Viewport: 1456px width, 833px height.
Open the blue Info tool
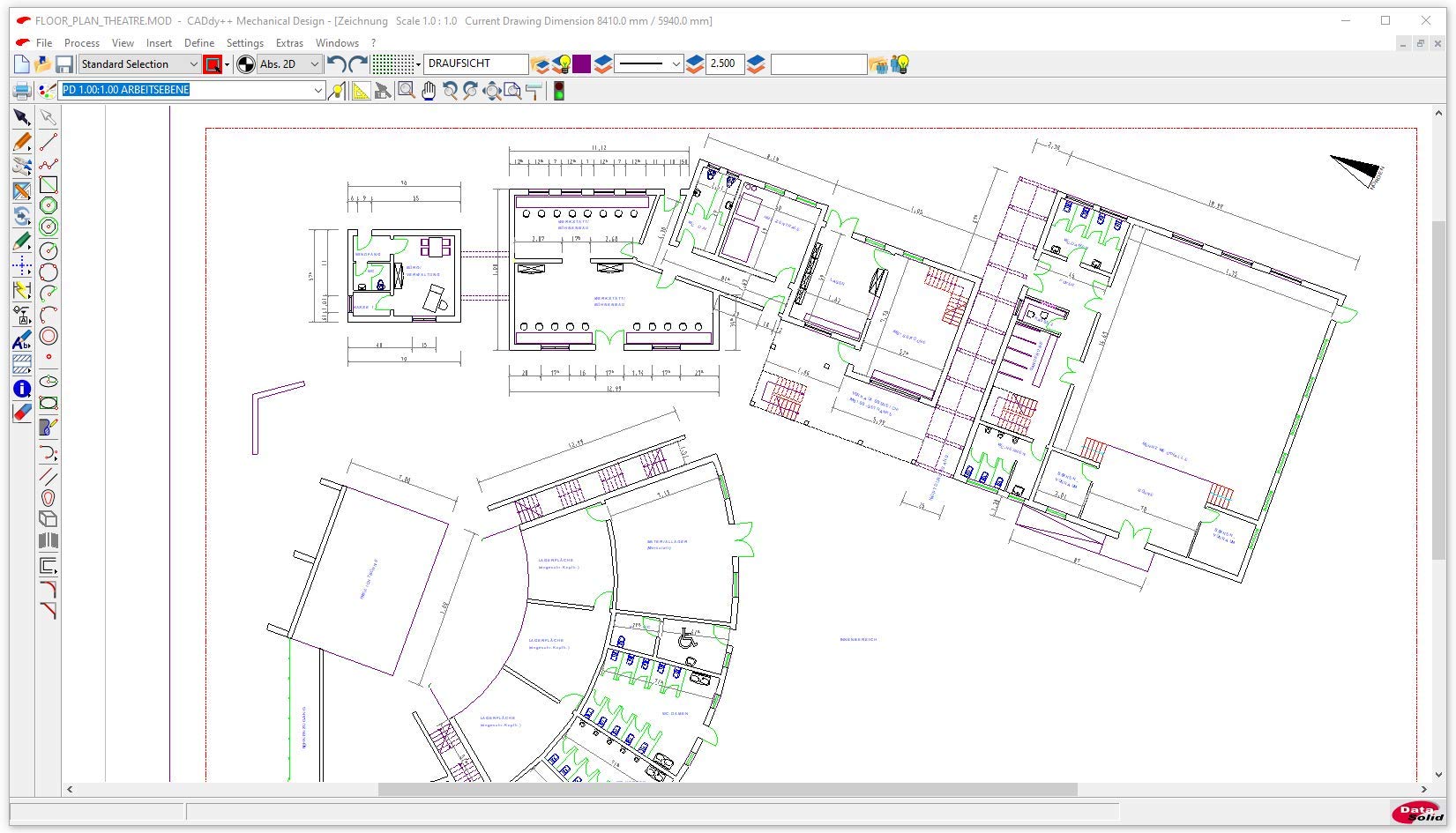[22, 389]
